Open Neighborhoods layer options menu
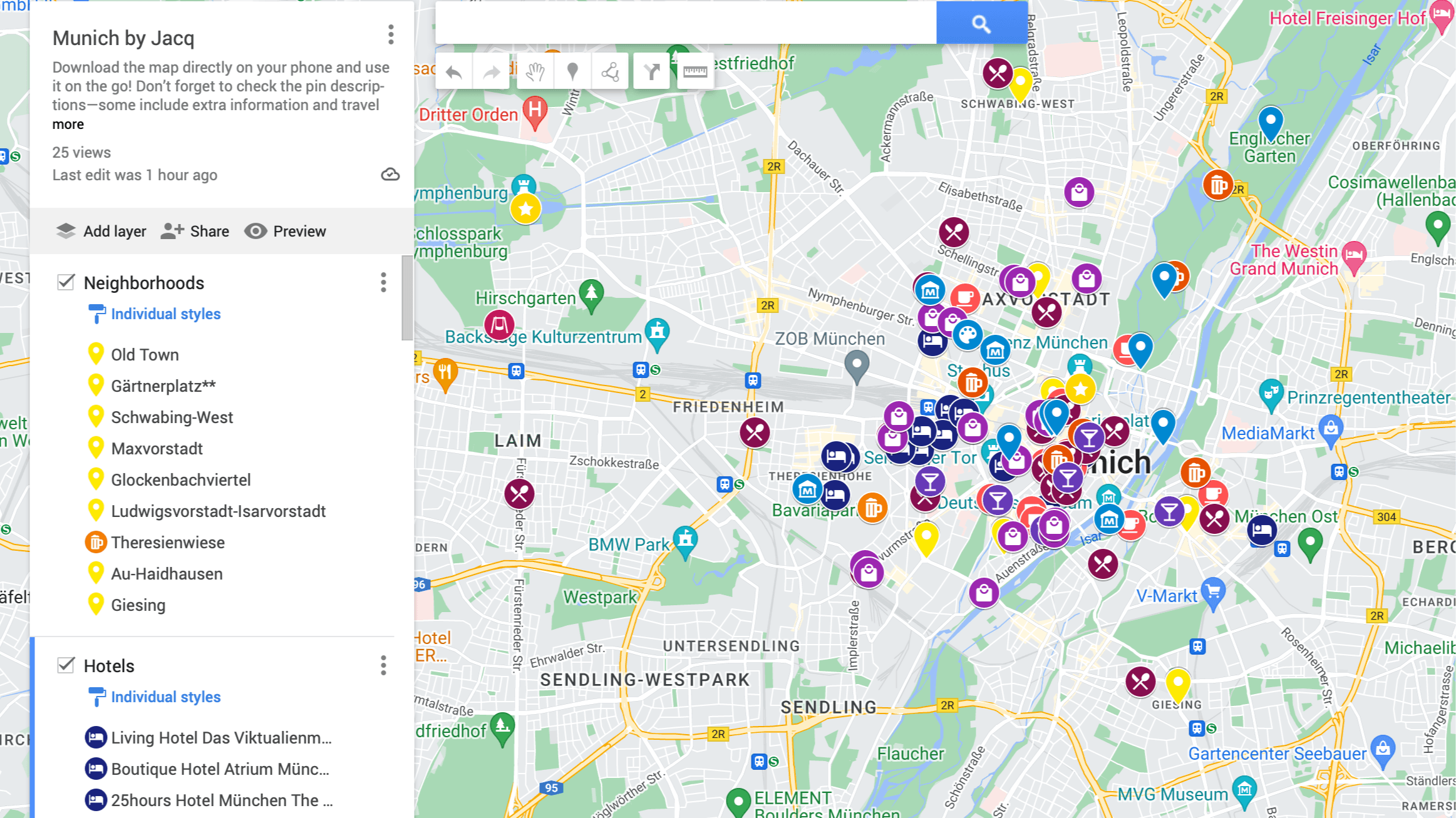 383,282
